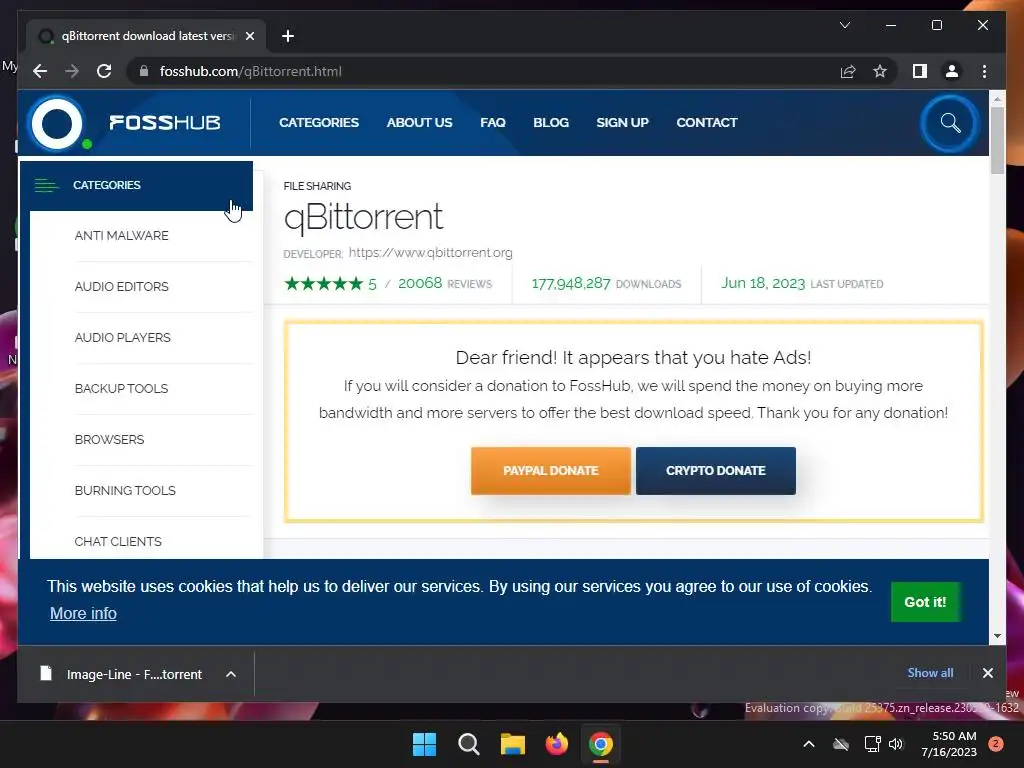This screenshot has height=768, width=1024.
Task: Reload the fosshub page
Action: point(104,71)
